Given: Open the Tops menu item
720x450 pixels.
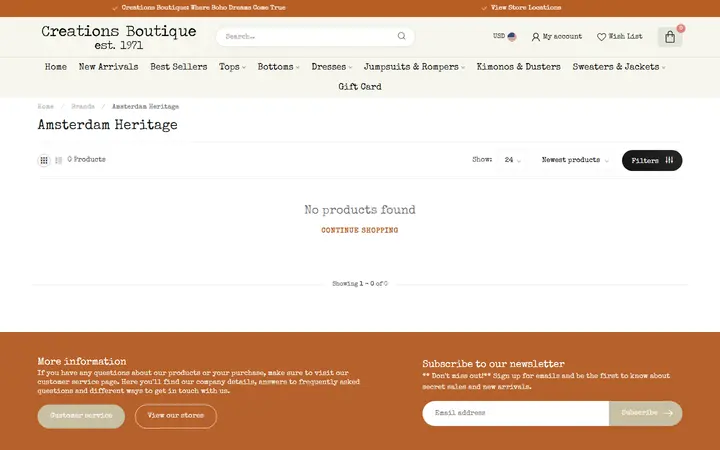Looking at the screenshot, I should [229, 67].
